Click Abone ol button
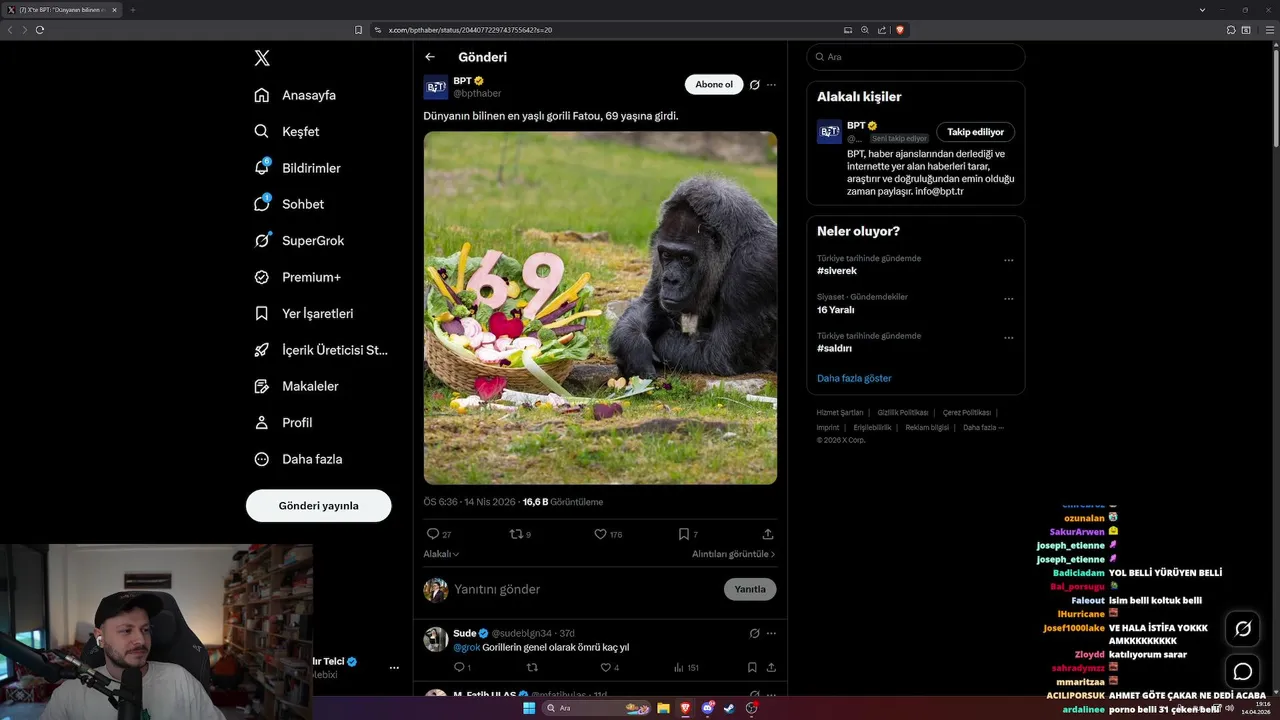This screenshot has height=720, width=1280. (x=714, y=85)
